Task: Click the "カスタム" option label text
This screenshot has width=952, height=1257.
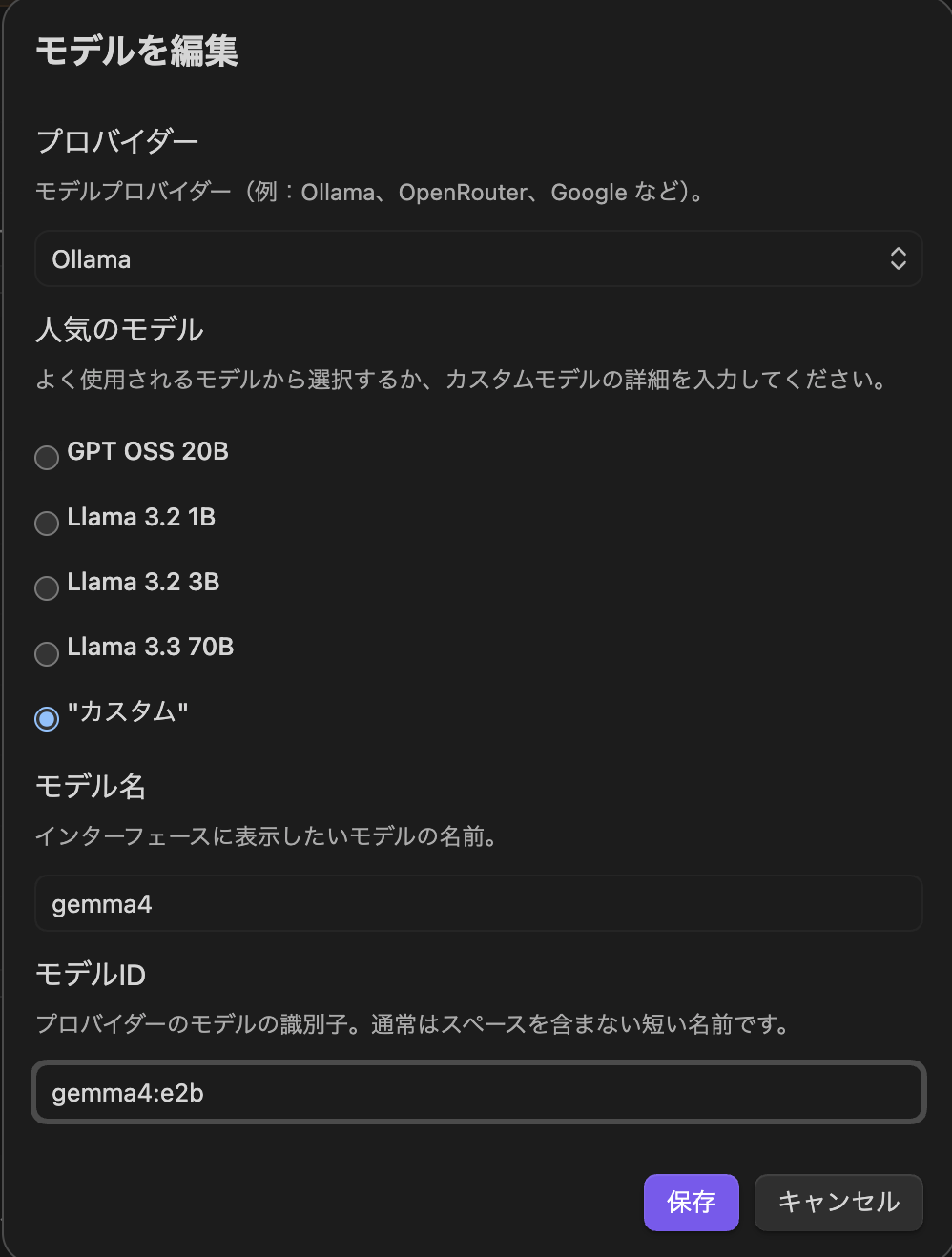Action: pos(128,711)
